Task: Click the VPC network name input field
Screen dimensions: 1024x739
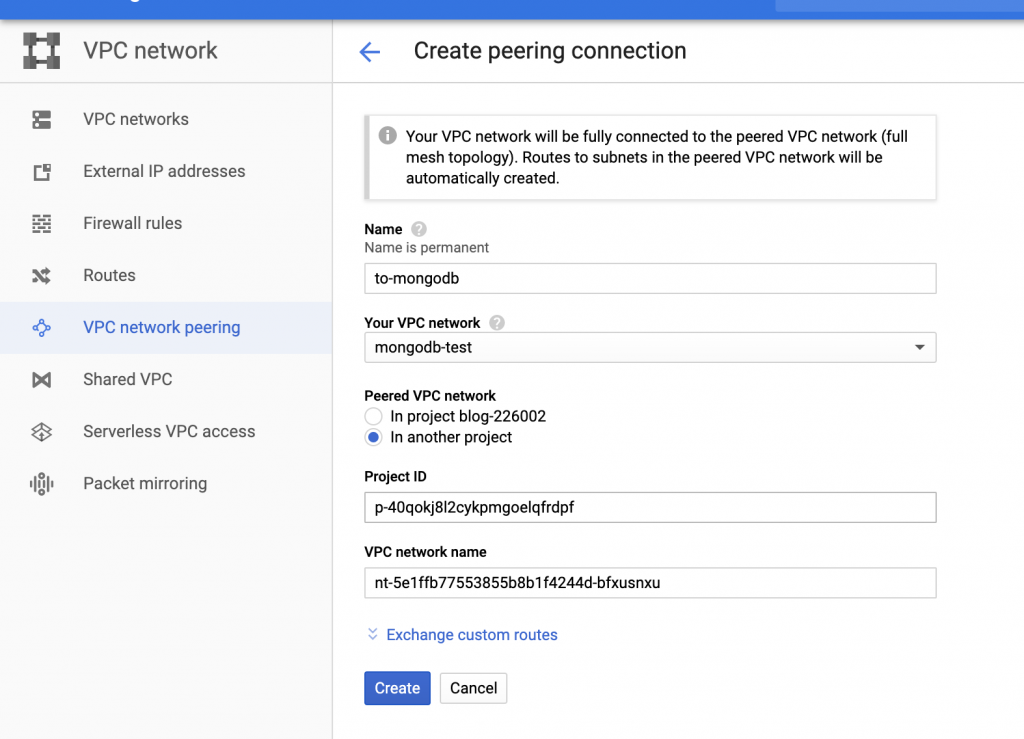Action: 650,583
